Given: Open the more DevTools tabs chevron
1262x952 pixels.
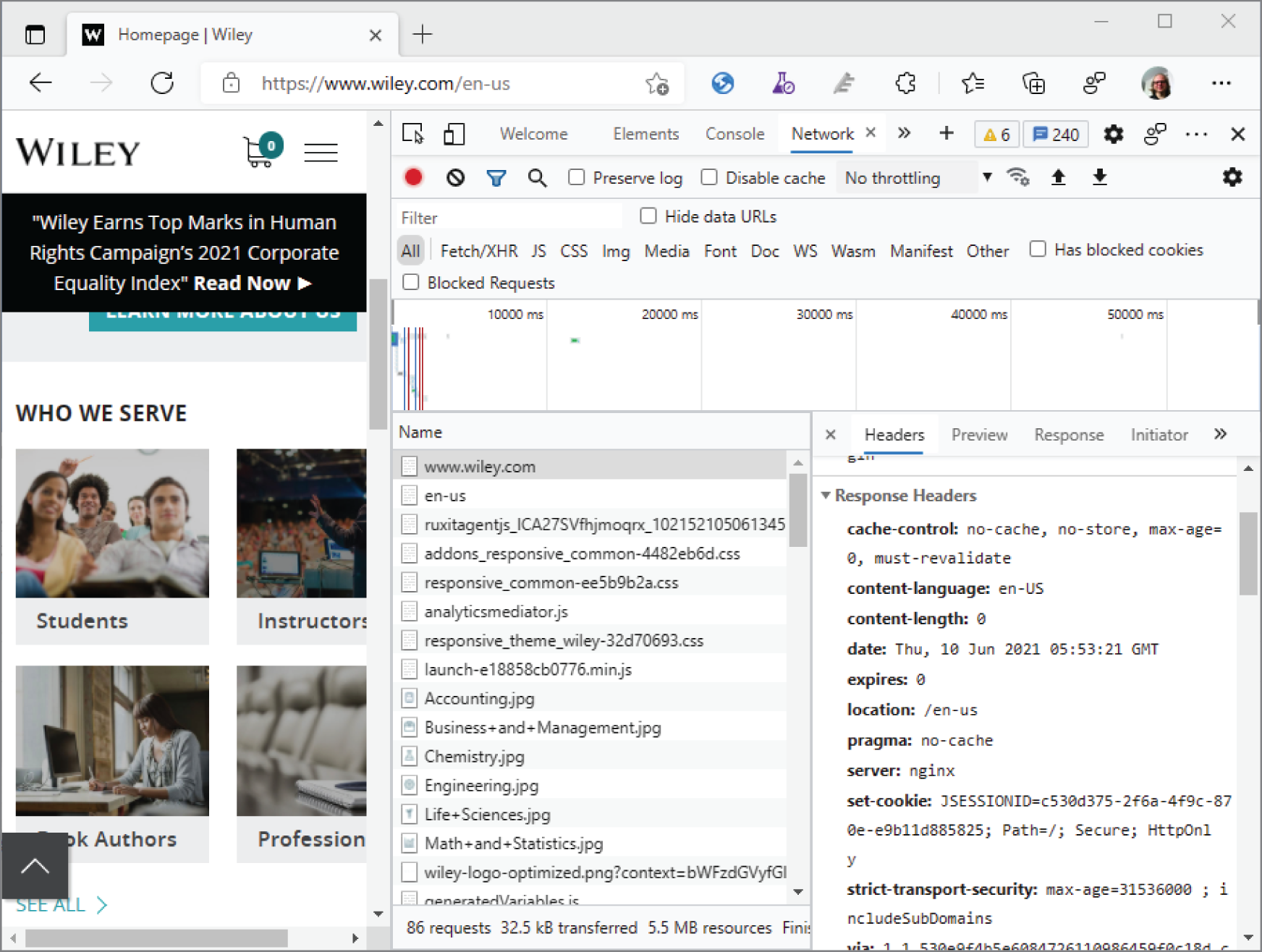Looking at the screenshot, I should tap(903, 134).
